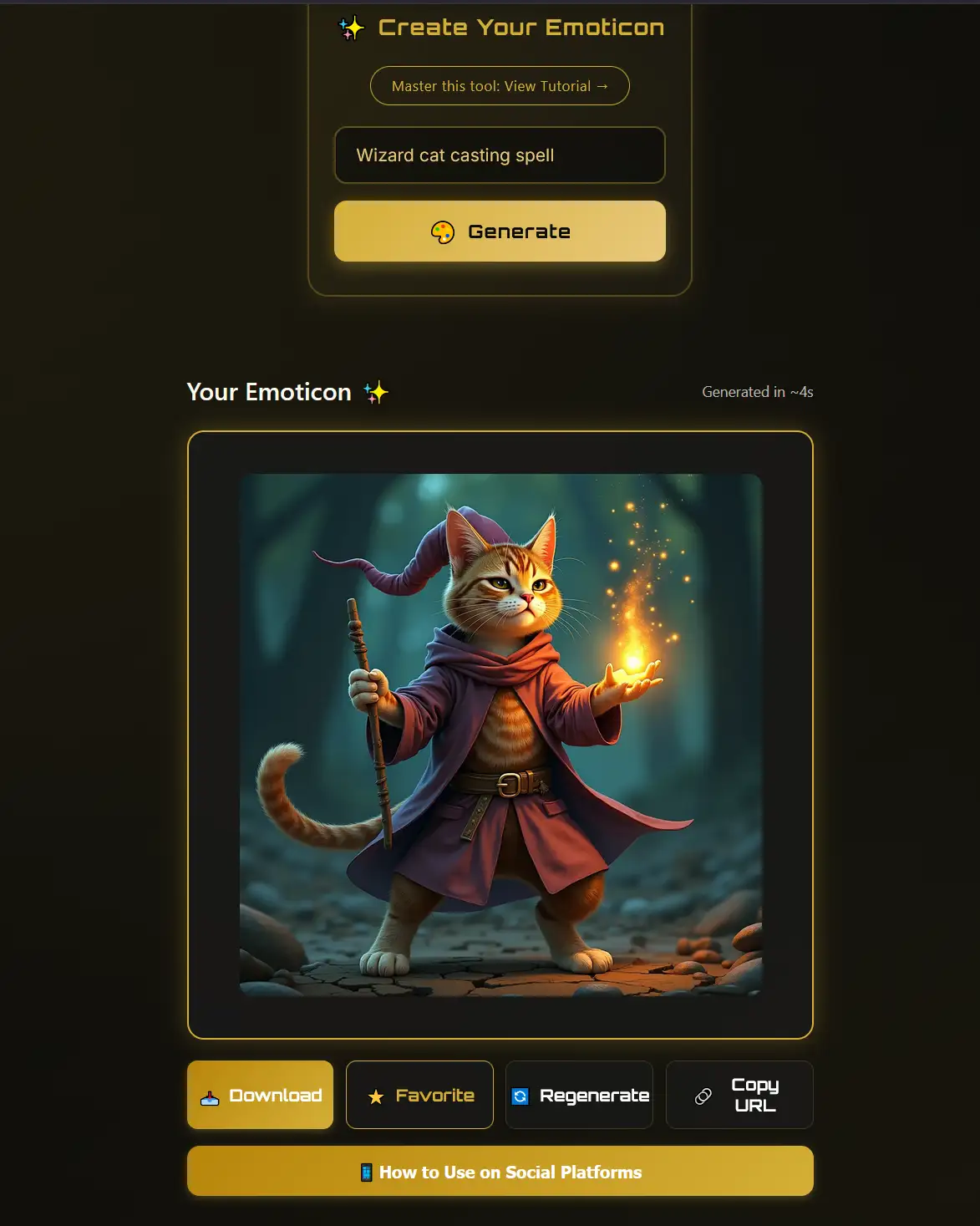The height and width of the screenshot is (1226, 980).
Task: Open the View Tutorial link
Action: 500,86
